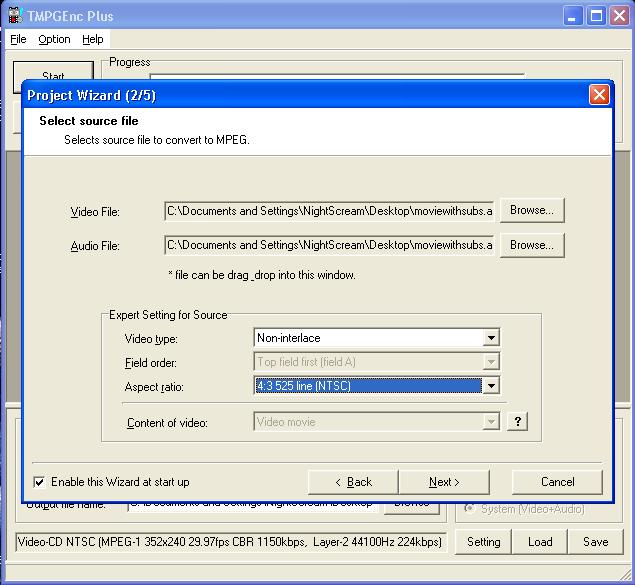Click the Load button in main window
The image size is (635, 585).
[540, 542]
